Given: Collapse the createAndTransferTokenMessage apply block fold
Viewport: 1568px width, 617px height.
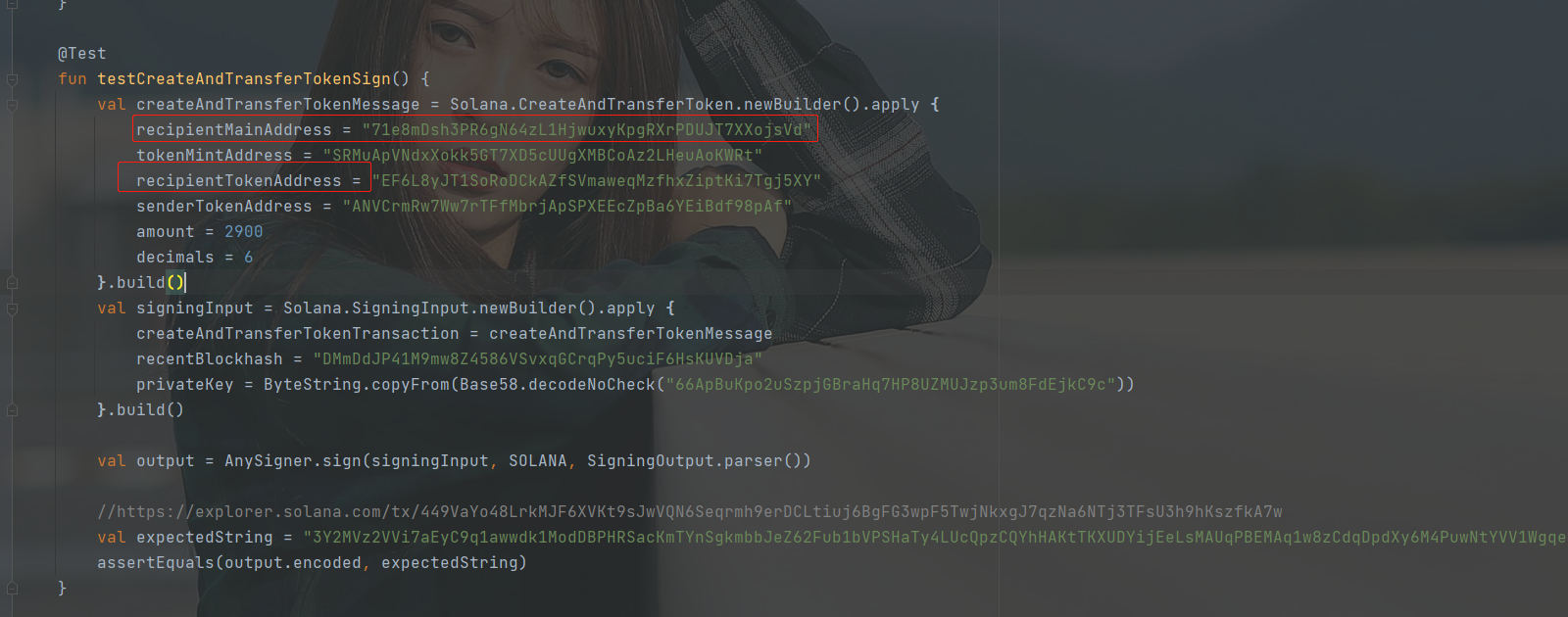Looking at the screenshot, I should [12, 105].
